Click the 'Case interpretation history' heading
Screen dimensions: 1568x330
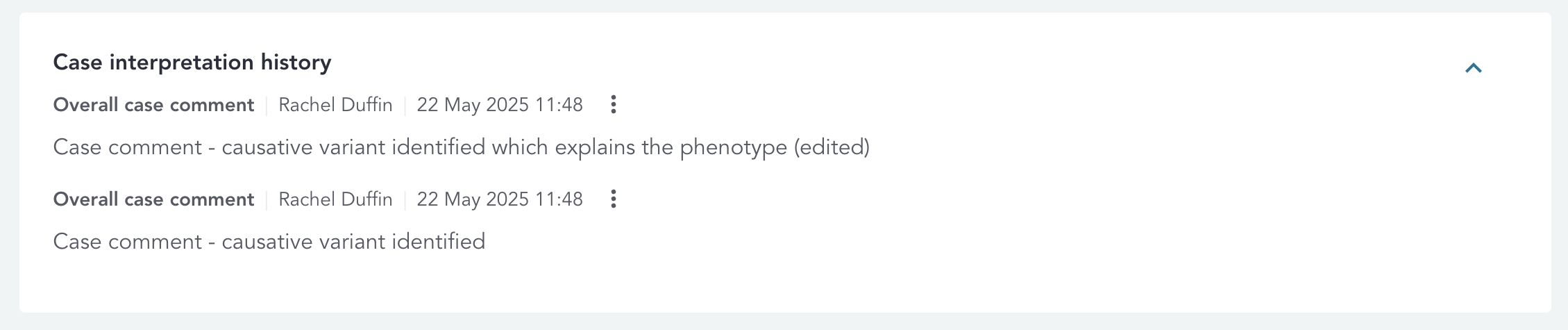tap(192, 63)
